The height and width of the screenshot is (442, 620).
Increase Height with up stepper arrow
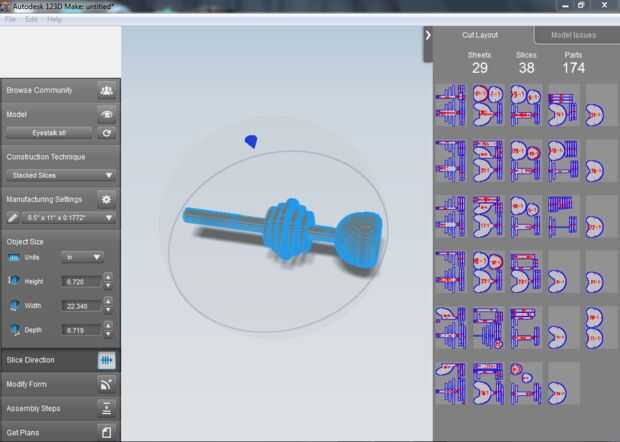[x=108, y=277]
